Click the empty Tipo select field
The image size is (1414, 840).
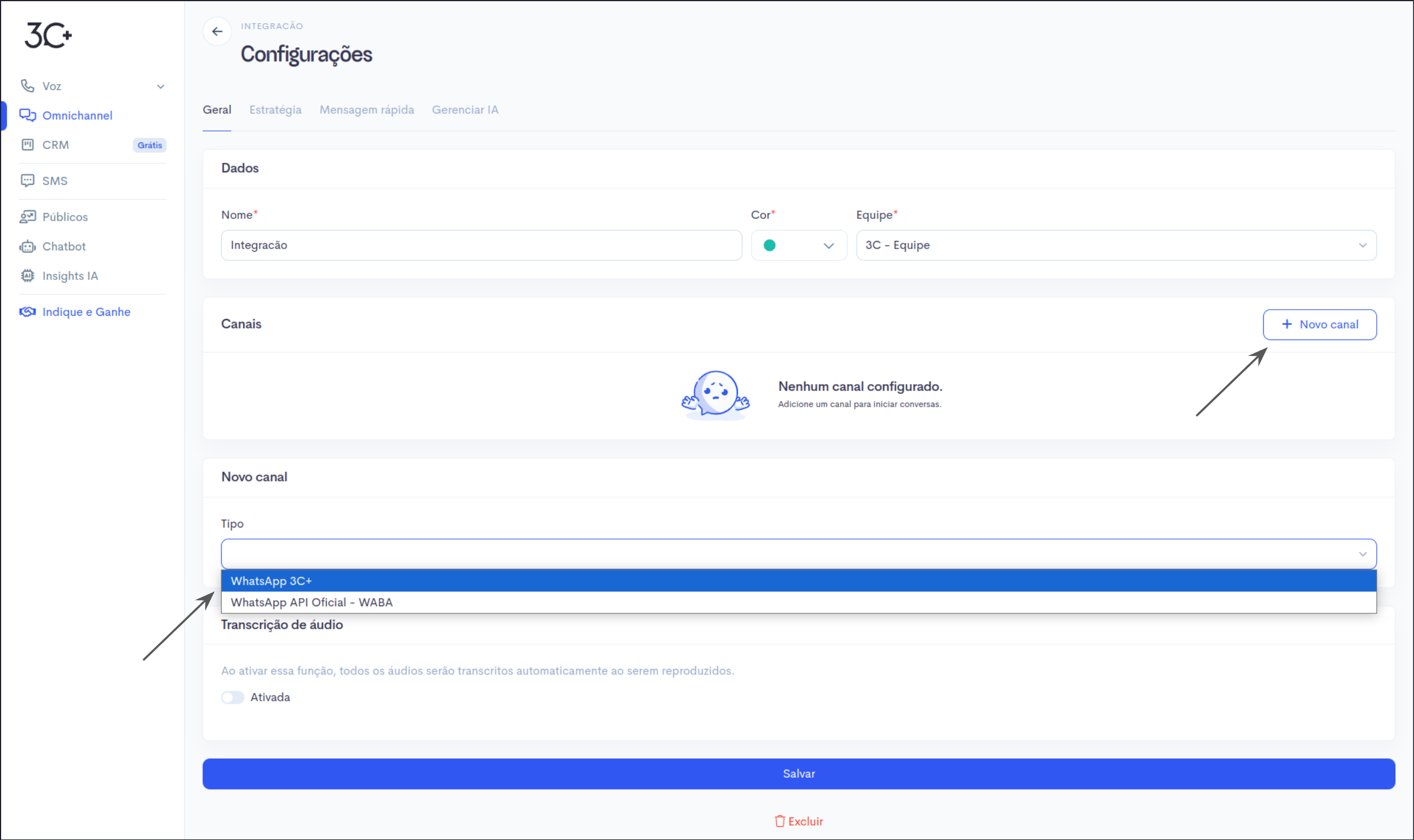[x=799, y=554]
